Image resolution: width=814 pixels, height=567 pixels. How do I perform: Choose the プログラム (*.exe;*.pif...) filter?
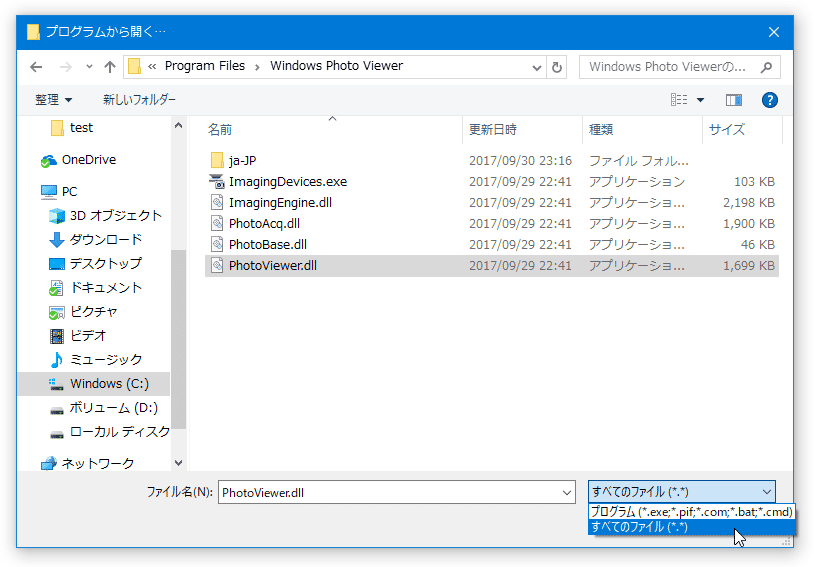pyautogui.click(x=691, y=512)
